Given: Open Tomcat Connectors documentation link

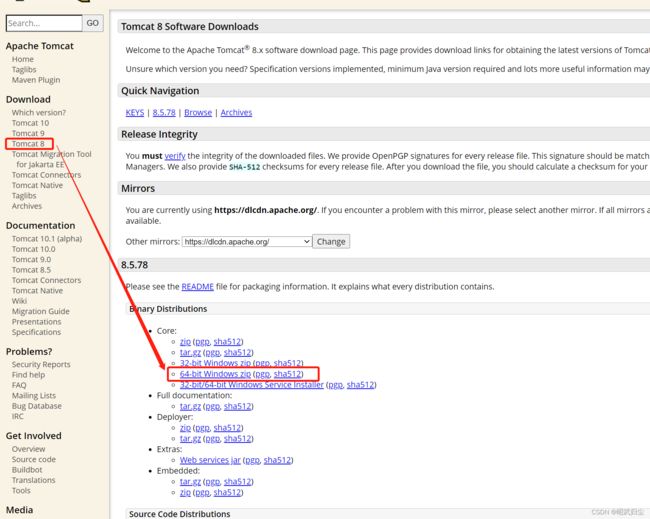Looking at the screenshot, I should [x=46, y=280].
